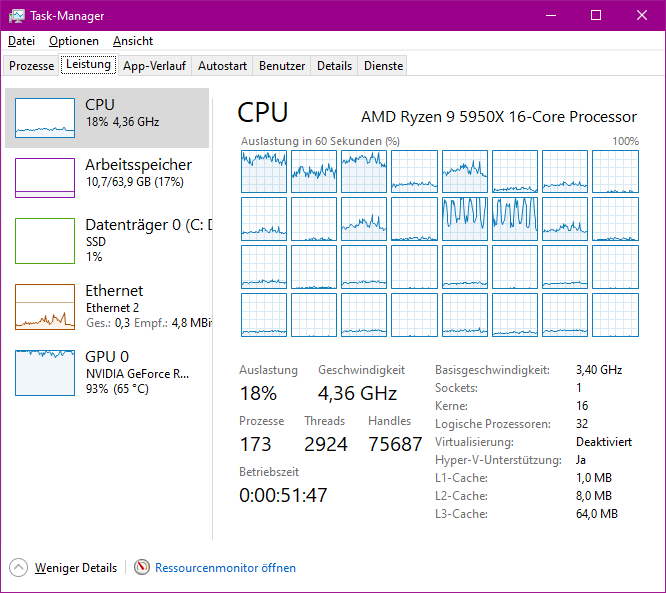Click the Basisgeschwindigkeit value 3,40 GHz

599,370
